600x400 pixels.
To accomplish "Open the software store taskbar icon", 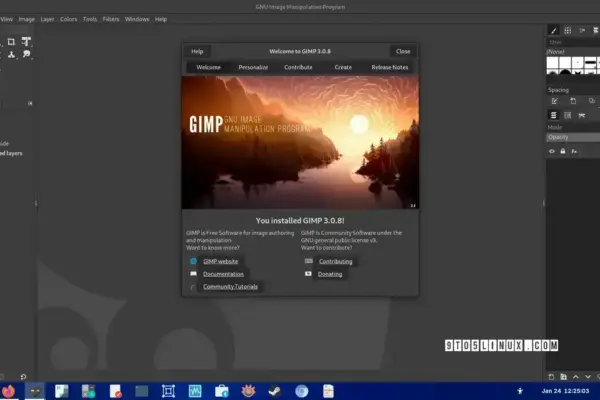I will [222, 391].
